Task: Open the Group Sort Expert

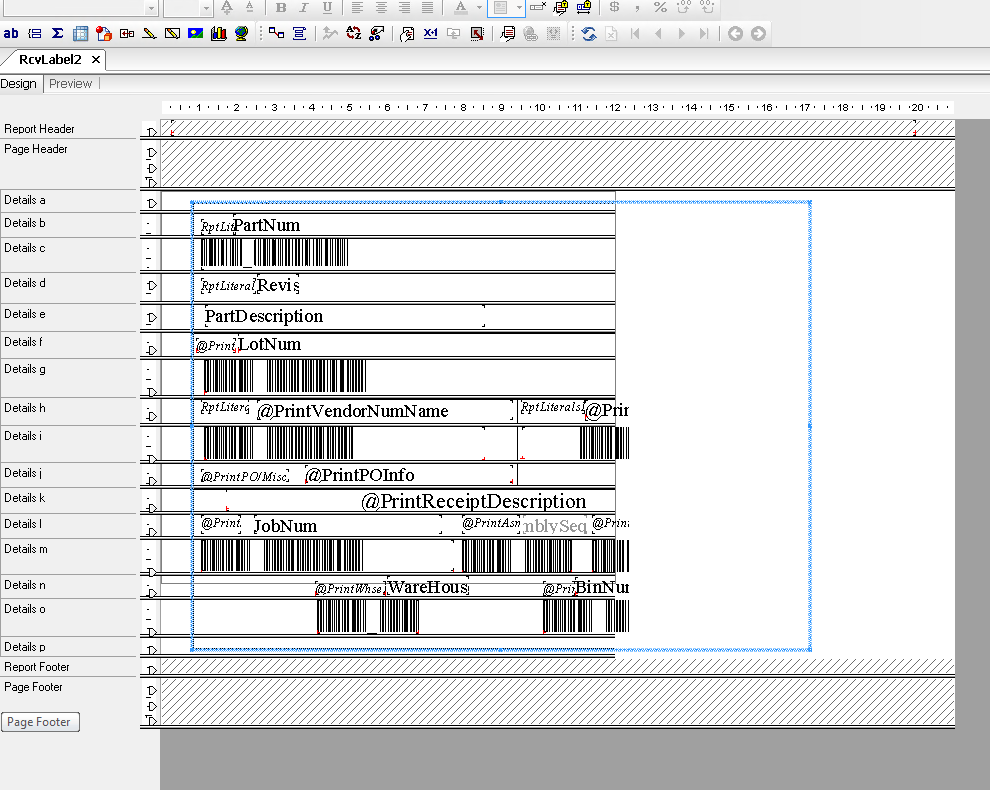Action: coord(330,33)
